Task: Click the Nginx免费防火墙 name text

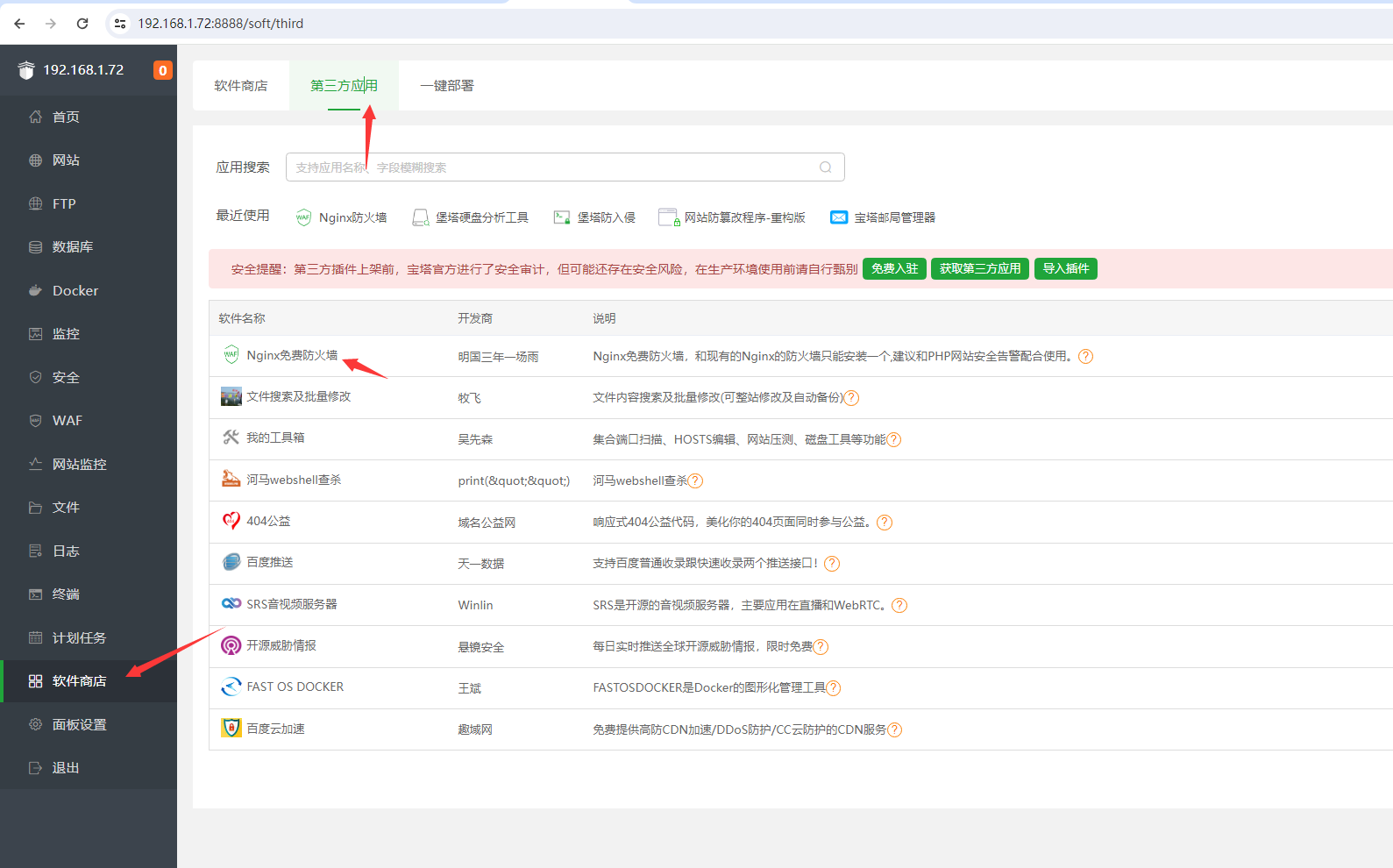Action: click(x=292, y=355)
